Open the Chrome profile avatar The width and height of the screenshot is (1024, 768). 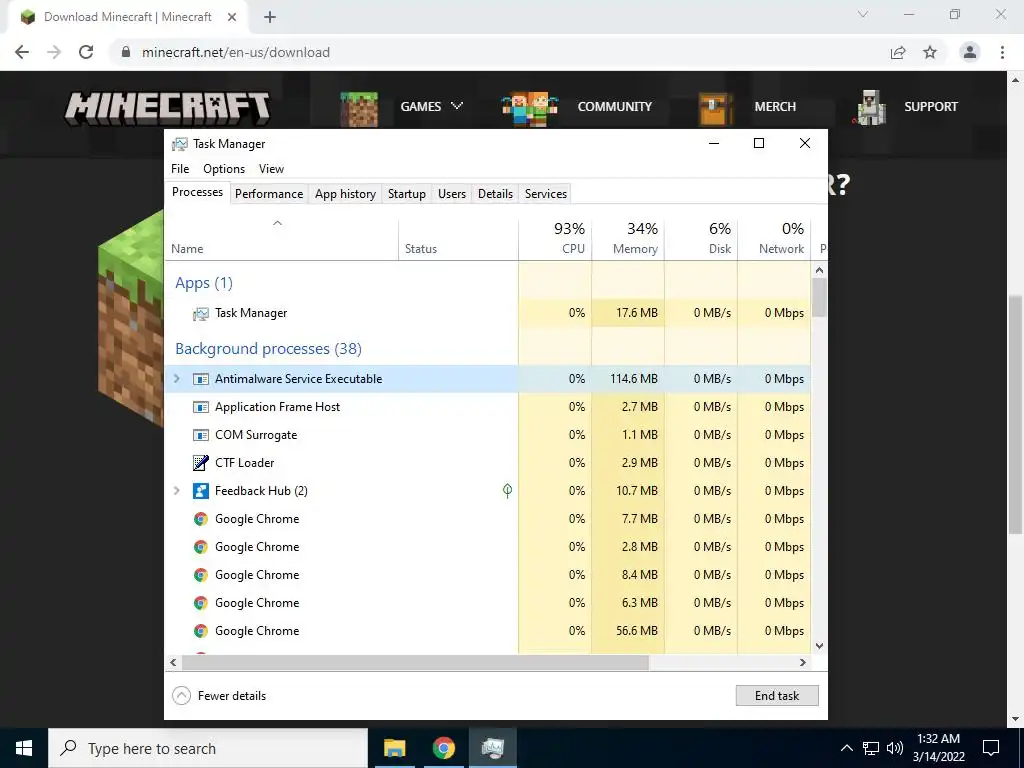pos(970,52)
